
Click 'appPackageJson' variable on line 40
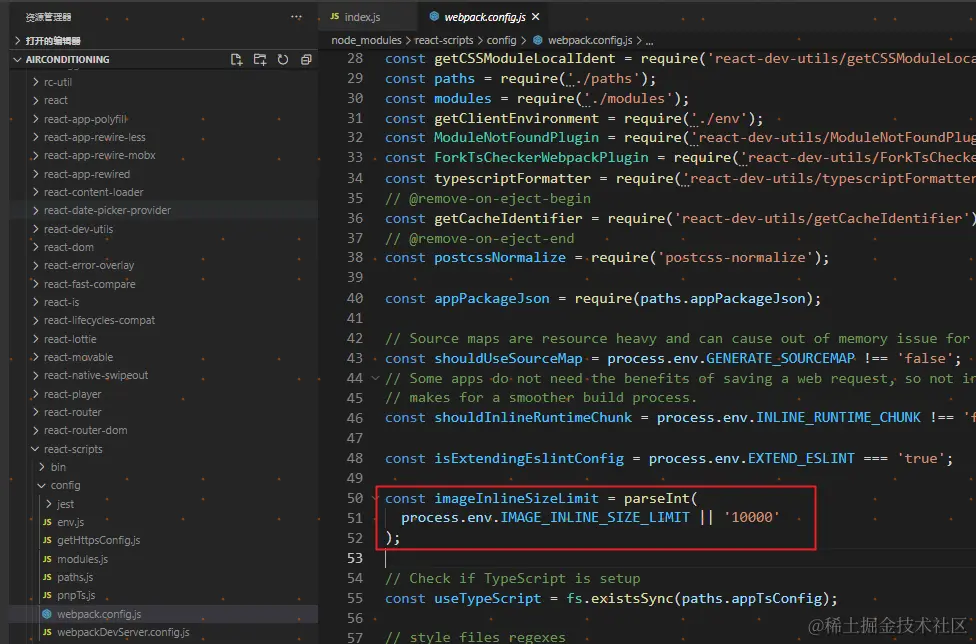(492, 298)
